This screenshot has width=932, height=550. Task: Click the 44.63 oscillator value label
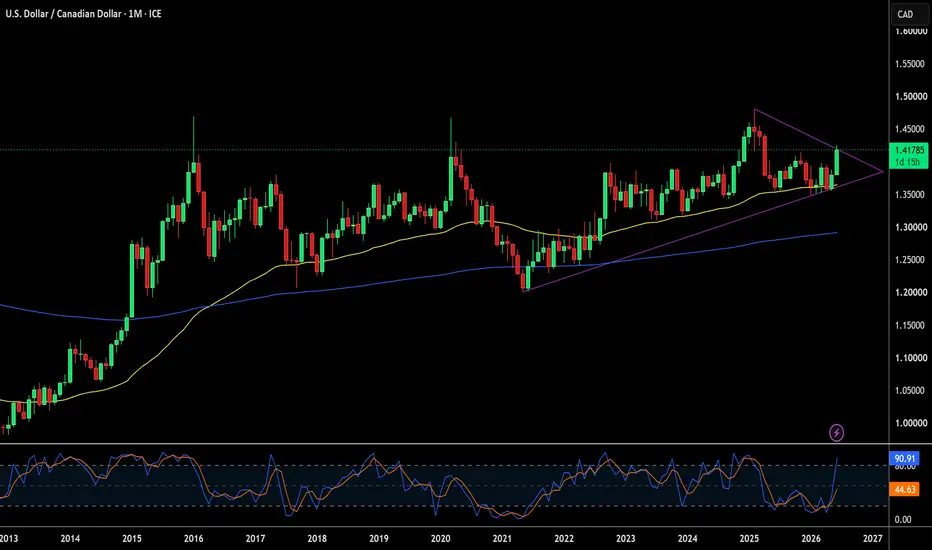pyautogui.click(x=905, y=489)
